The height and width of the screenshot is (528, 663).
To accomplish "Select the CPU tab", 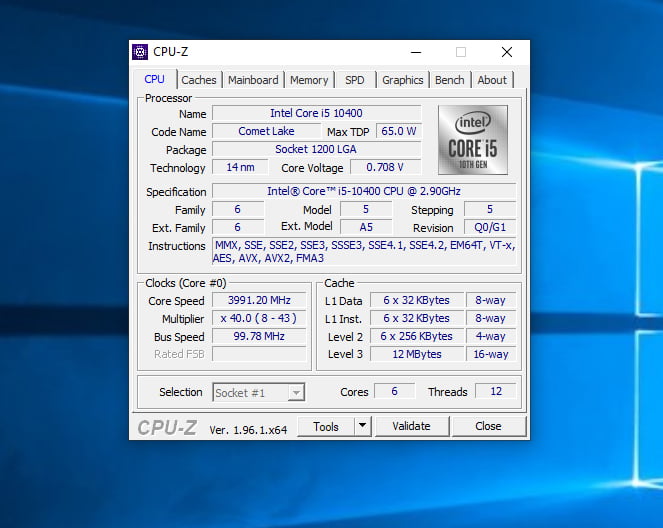I will pyautogui.click(x=154, y=79).
